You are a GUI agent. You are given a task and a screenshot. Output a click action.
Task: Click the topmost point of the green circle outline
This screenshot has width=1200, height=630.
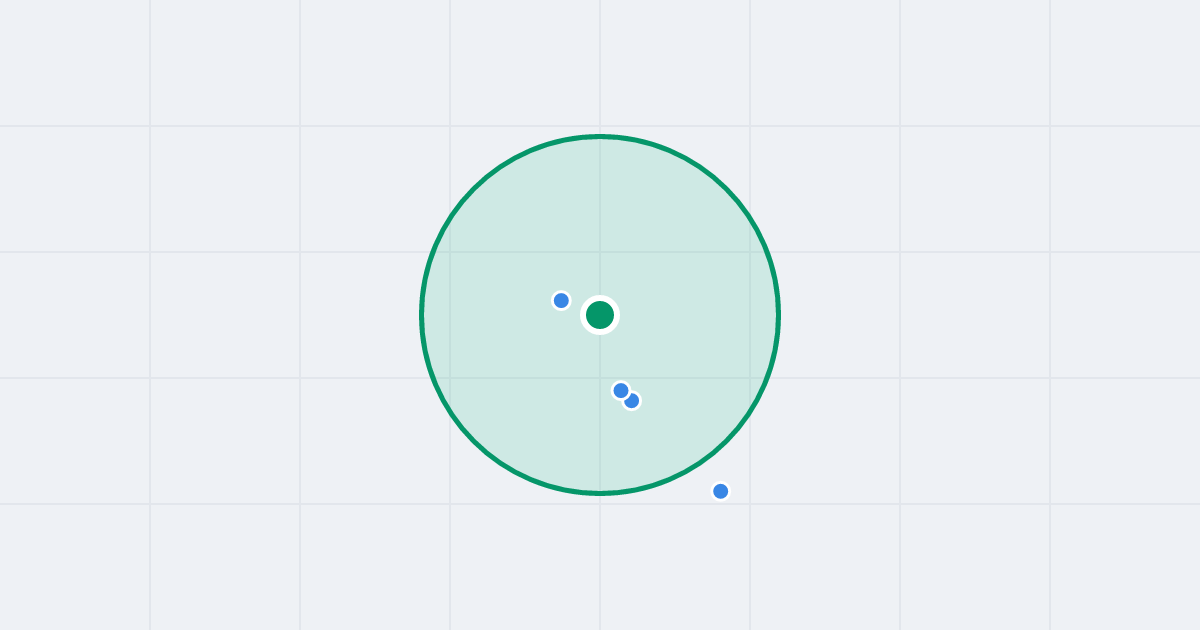(600, 136)
